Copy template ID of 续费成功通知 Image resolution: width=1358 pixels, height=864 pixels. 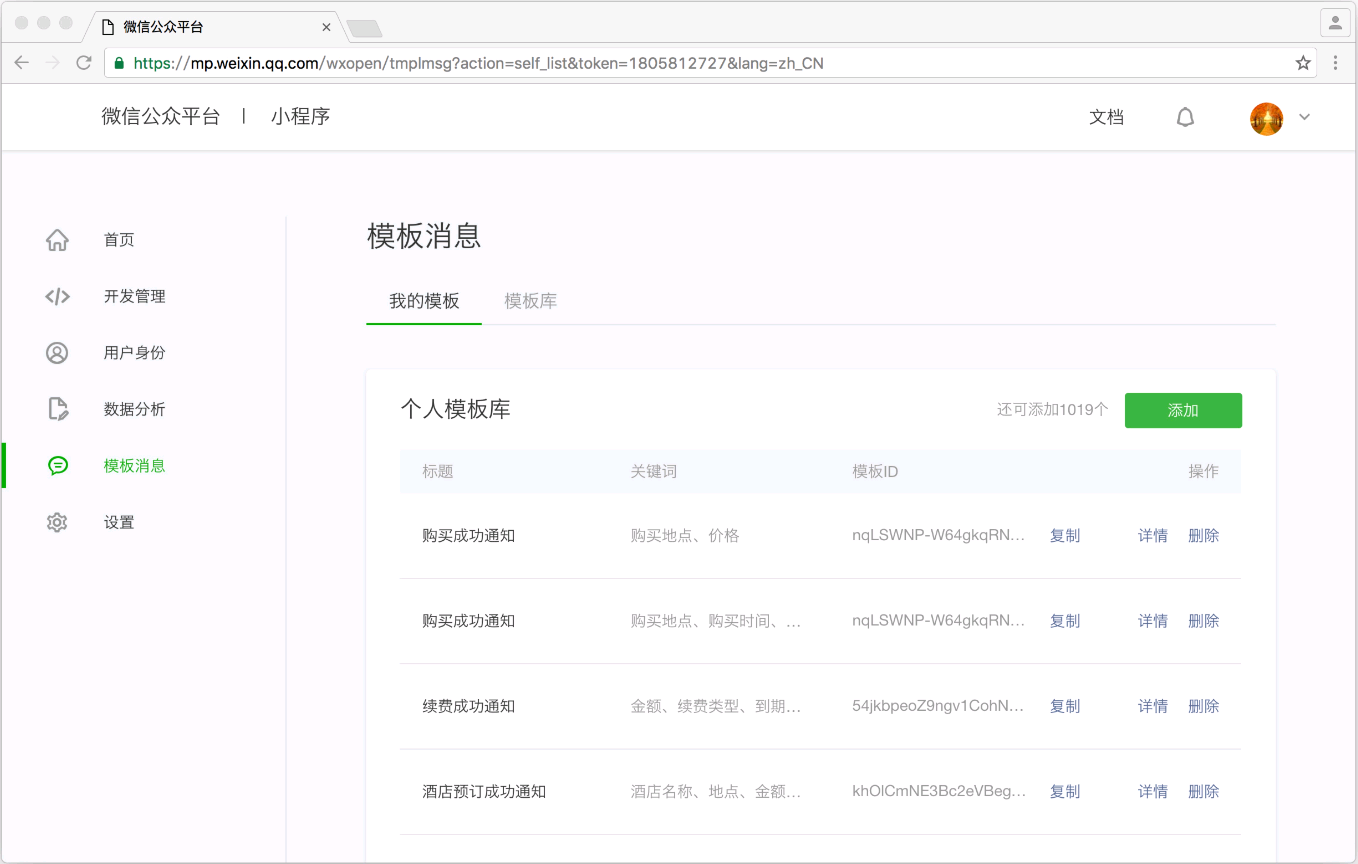[x=1065, y=706]
